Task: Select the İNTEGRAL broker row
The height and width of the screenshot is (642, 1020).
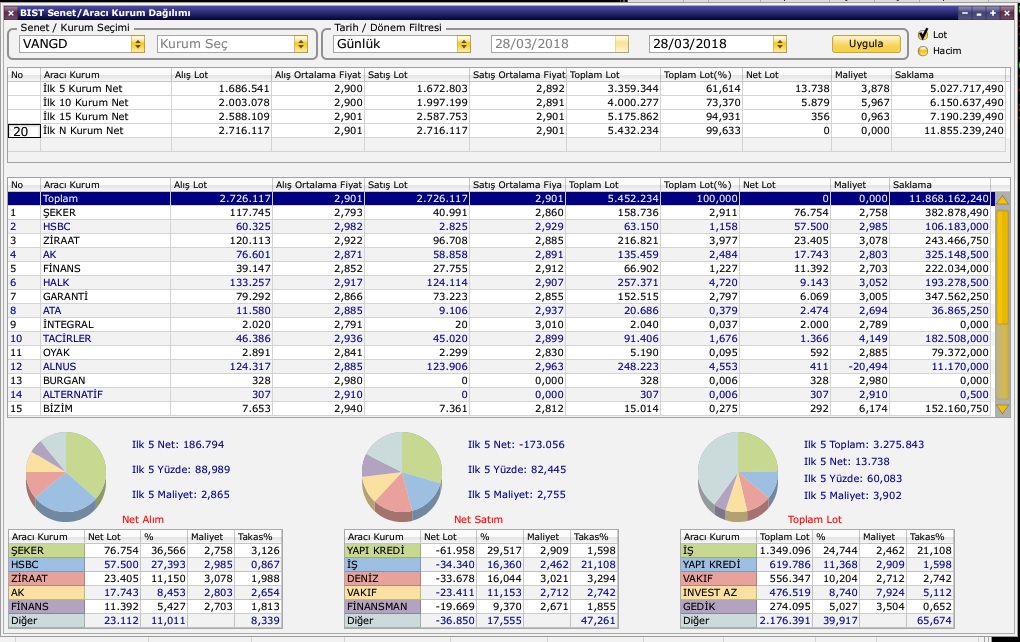Action: click(x=500, y=324)
